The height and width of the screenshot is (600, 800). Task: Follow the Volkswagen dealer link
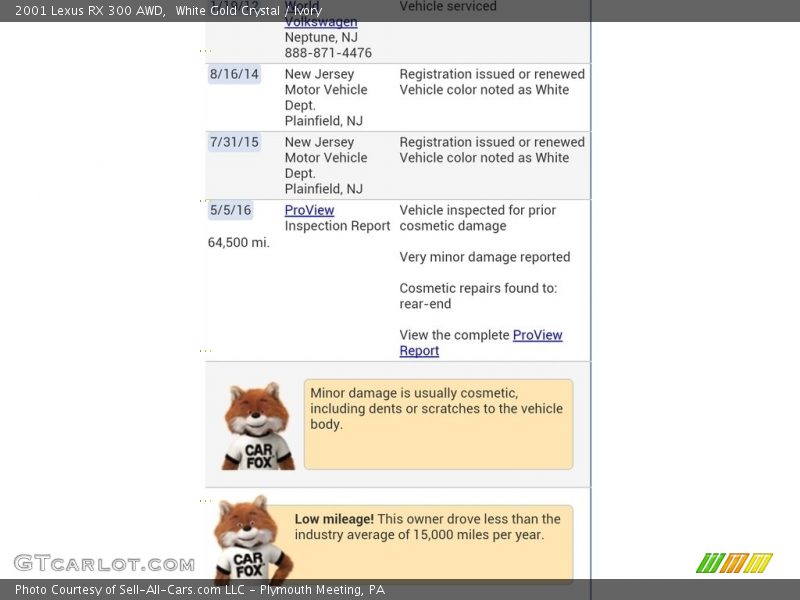point(321,22)
